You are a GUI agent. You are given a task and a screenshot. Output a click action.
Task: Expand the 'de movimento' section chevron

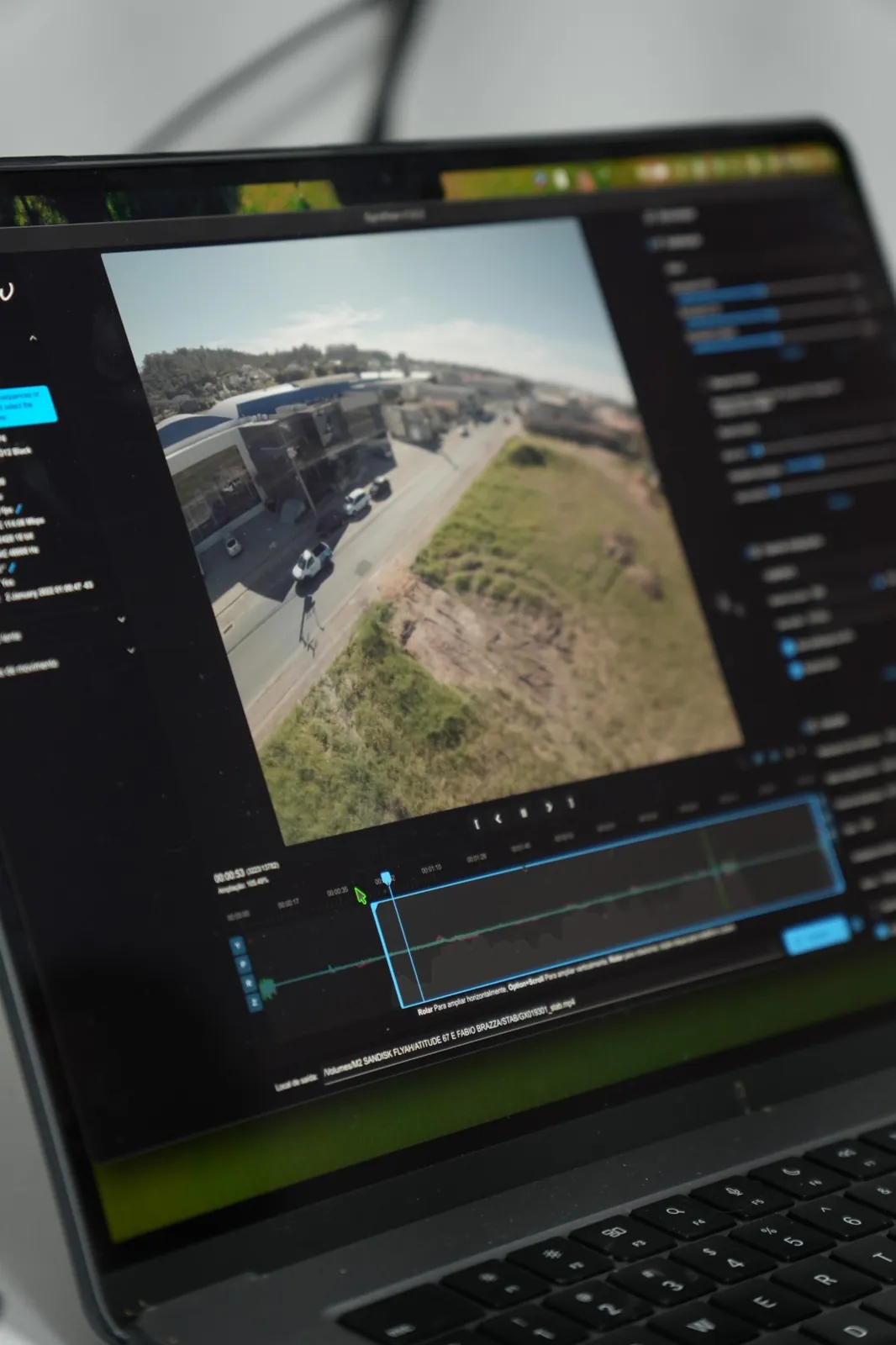click(130, 649)
